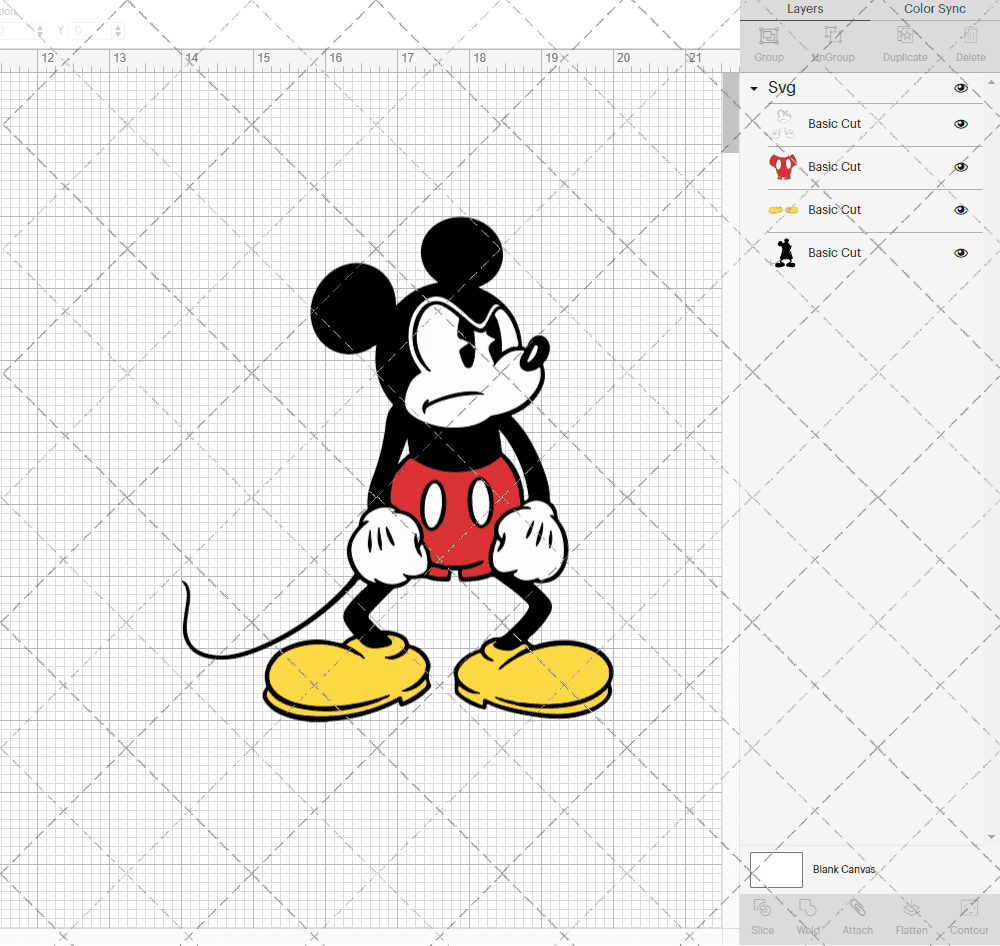Image resolution: width=1000 pixels, height=946 pixels.
Task: Click the Contour tool icon
Action: [969, 908]
